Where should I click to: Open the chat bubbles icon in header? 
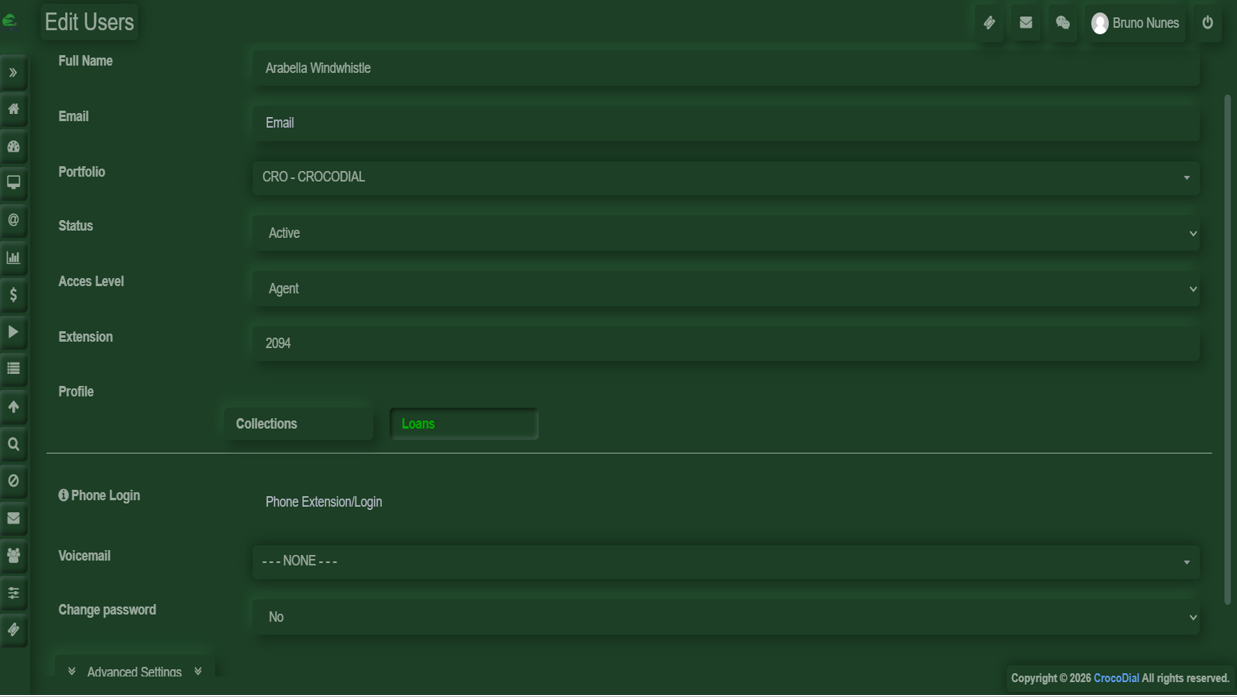click(x=1063, y=23)
